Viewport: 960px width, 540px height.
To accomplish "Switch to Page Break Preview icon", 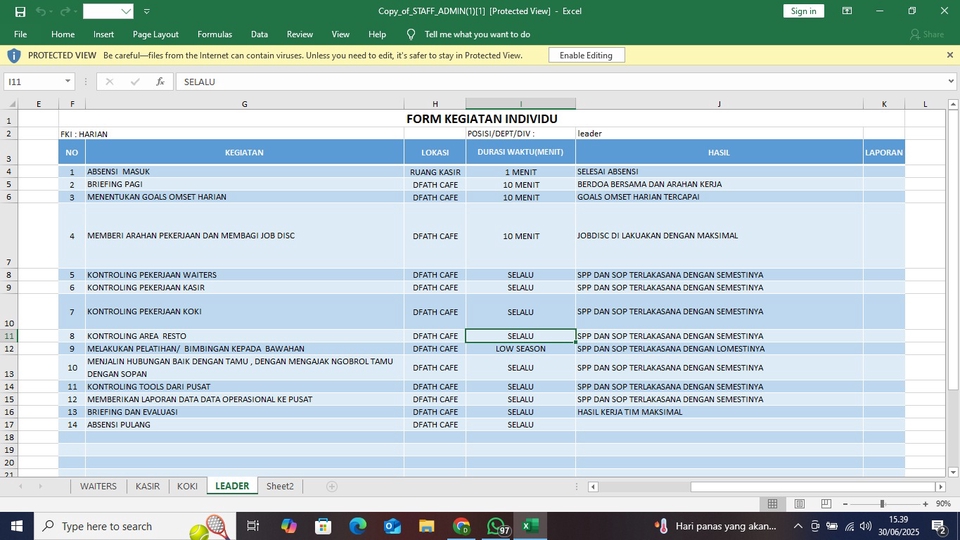I will 826,503.
